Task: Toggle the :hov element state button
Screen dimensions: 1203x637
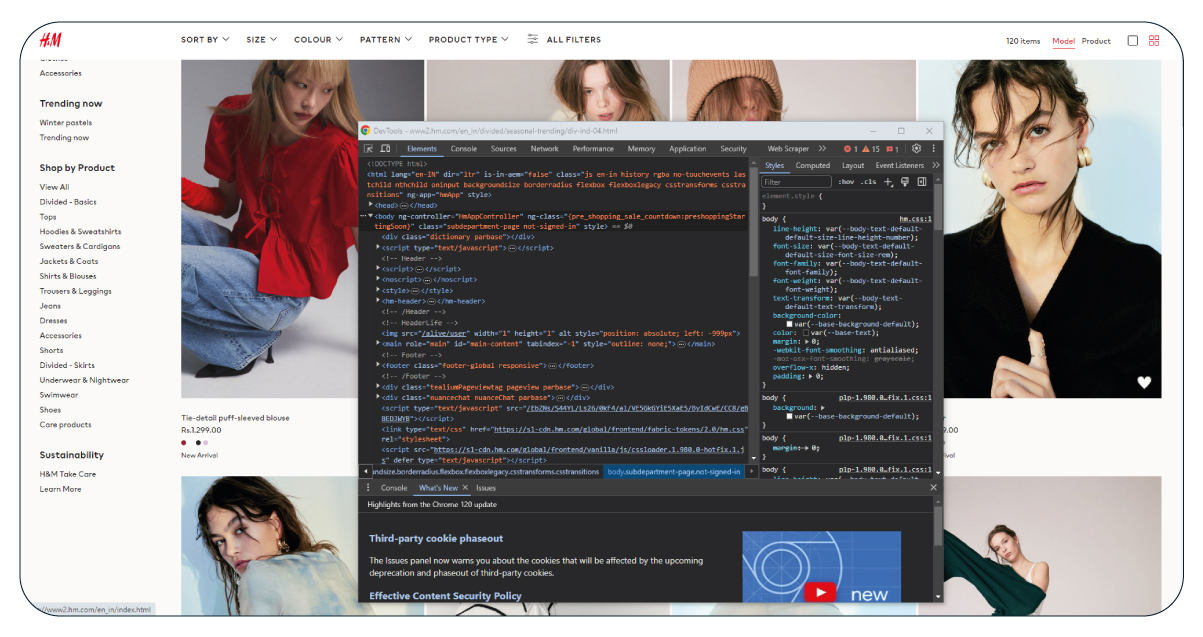Action: (x=847, y=182)
